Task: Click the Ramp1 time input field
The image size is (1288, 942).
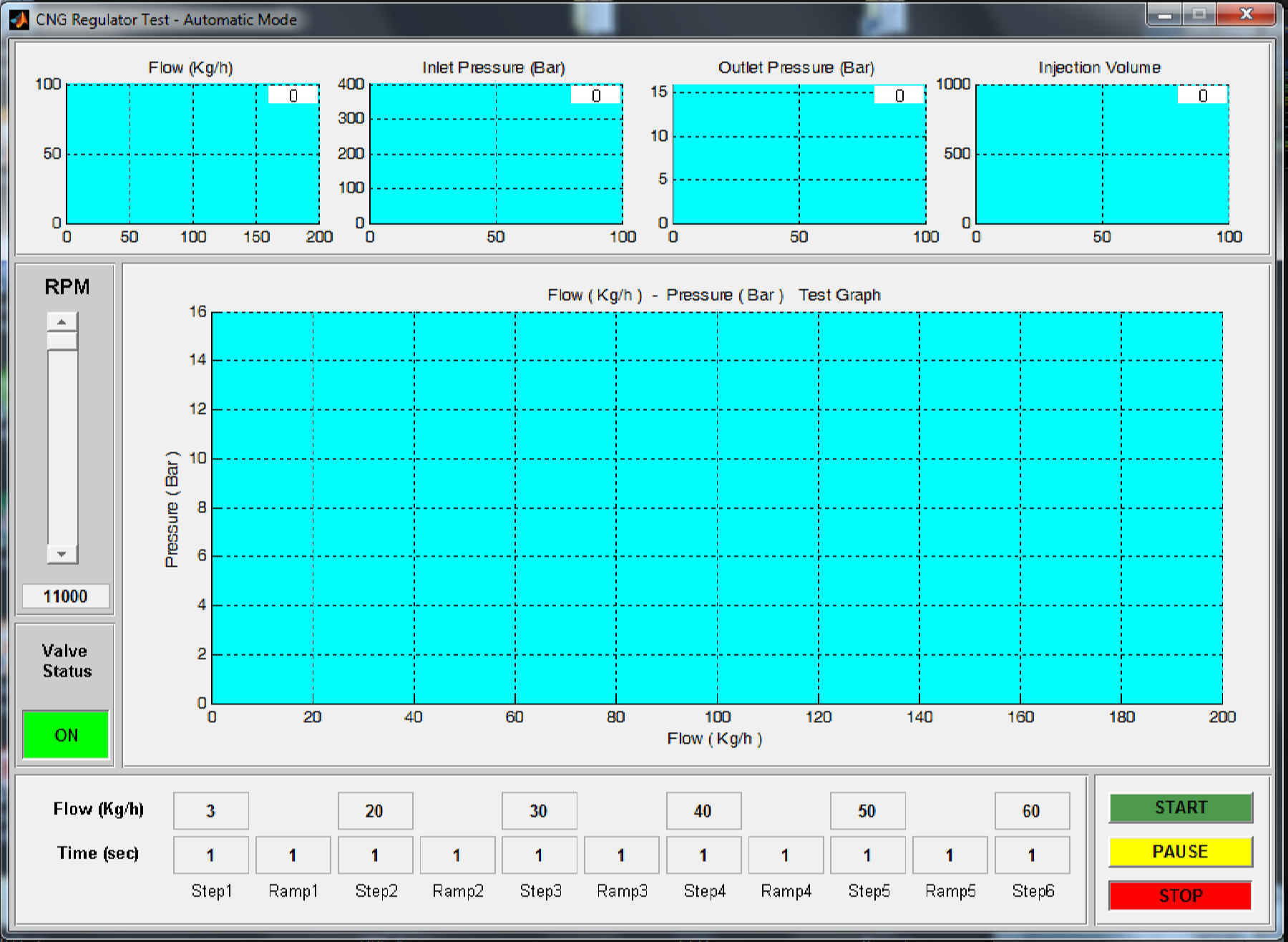Action: click(x=293, y=855)
